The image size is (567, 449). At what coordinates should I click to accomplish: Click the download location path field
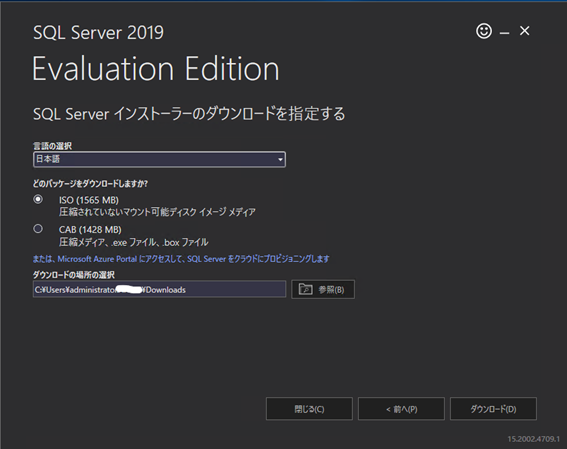coord(159,289)
